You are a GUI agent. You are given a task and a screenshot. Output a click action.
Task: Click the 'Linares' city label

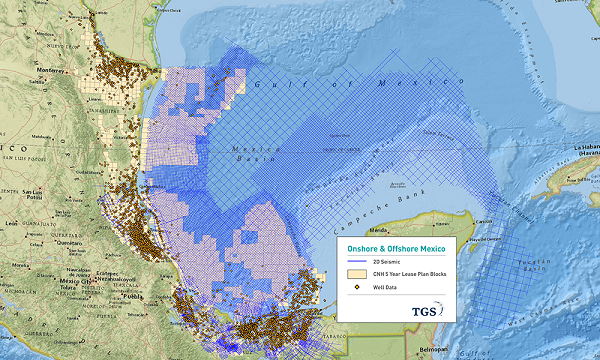click(95, 99)
